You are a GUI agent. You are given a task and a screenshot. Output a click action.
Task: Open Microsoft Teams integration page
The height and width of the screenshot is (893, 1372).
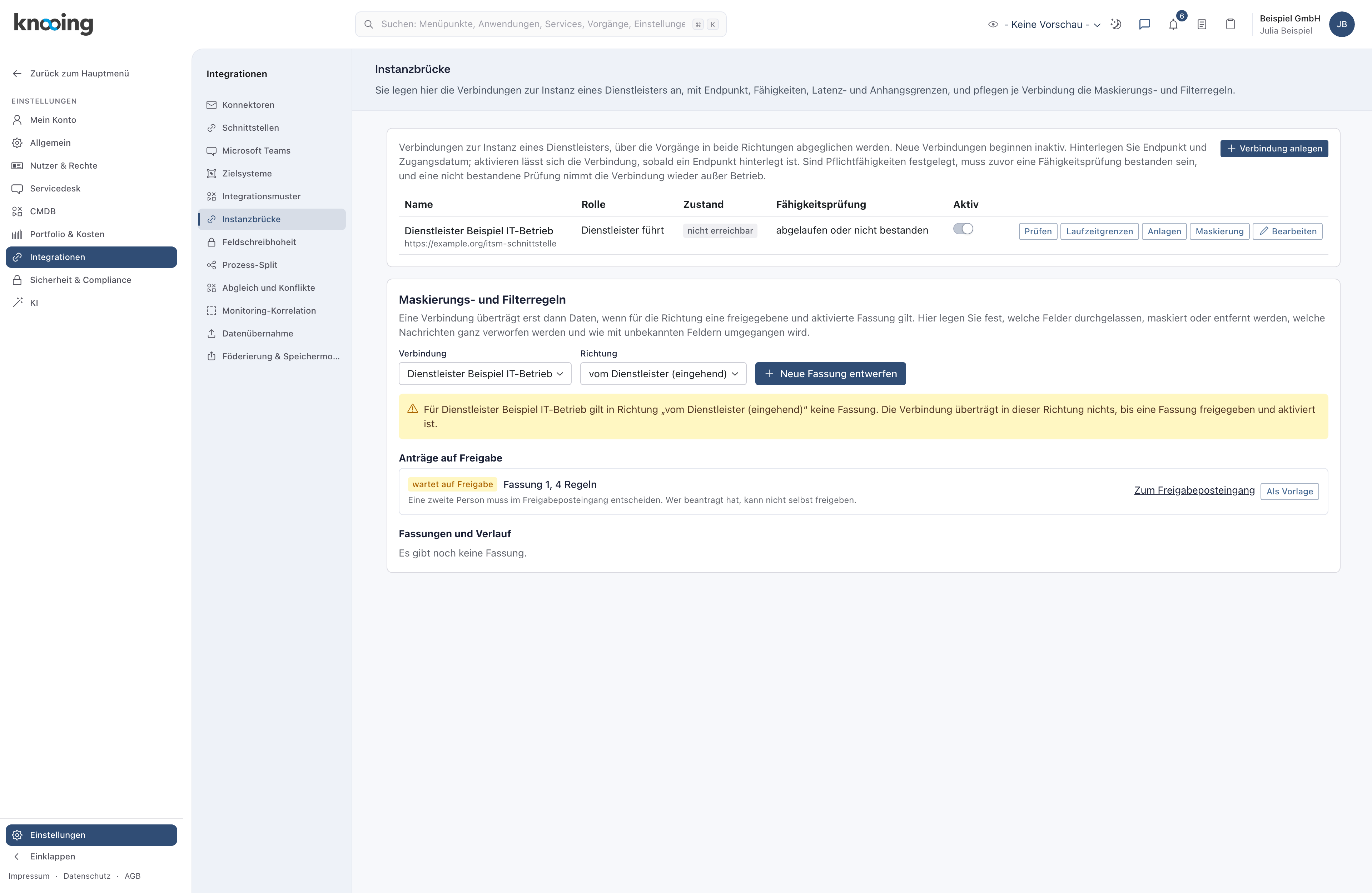click(x=272, y=150)
